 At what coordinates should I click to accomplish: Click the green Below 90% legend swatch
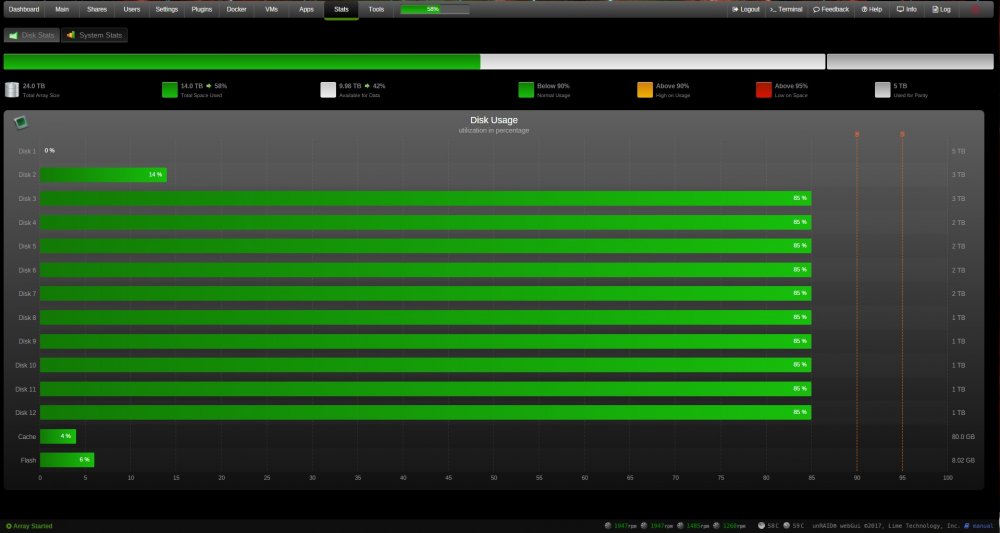(x=526, y=89)
